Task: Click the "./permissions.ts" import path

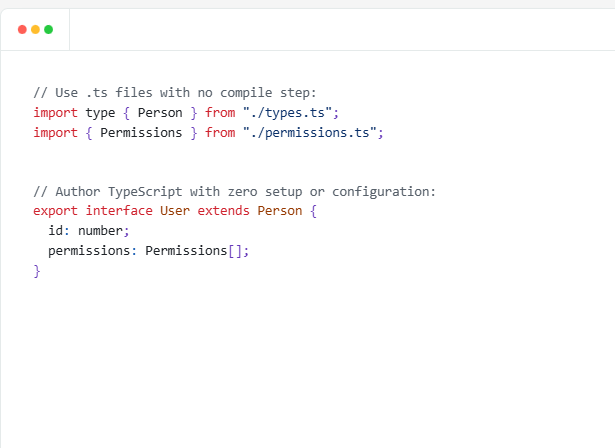Action: (x=313, y=132)
